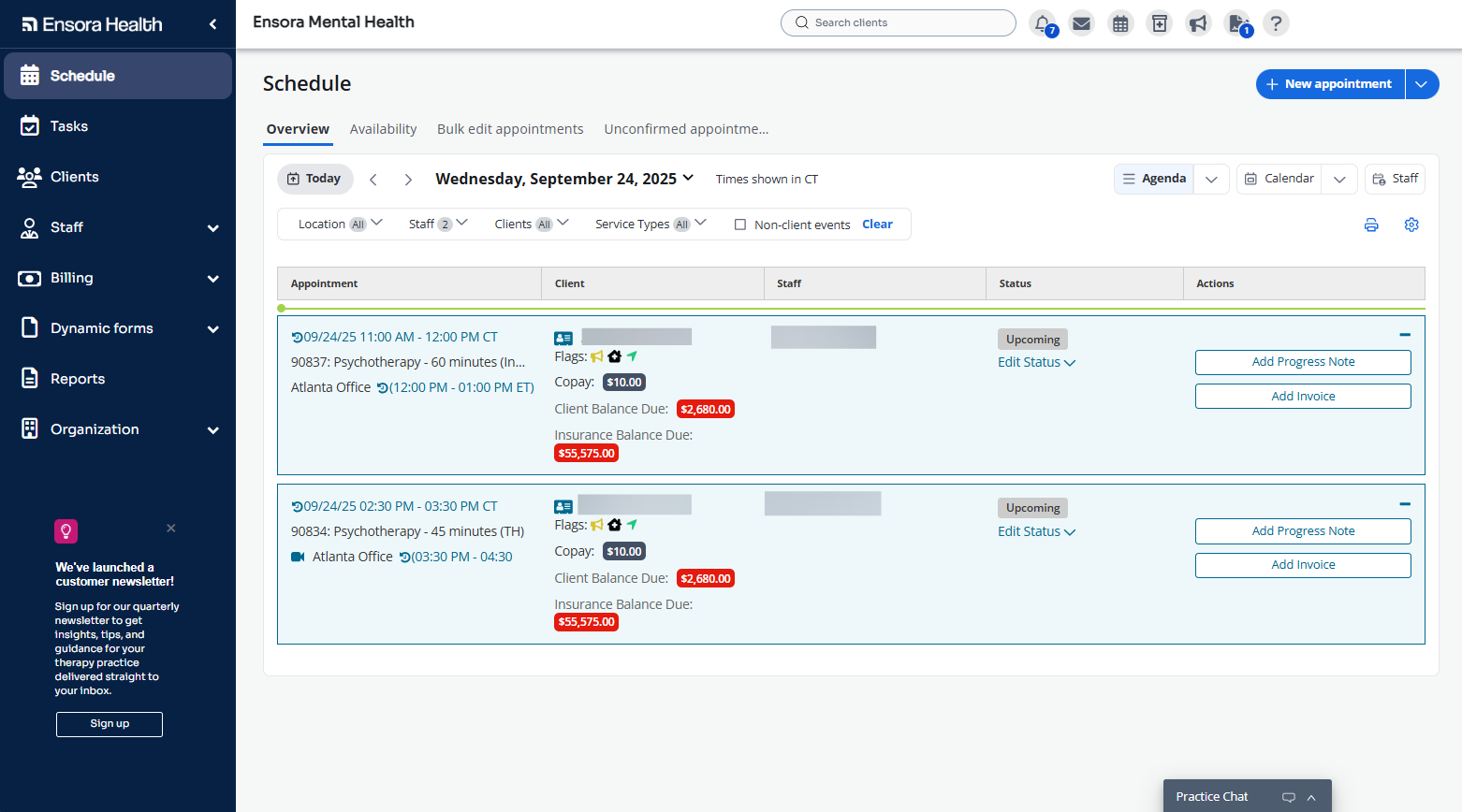This screenshot has height=812, width=1462.
Task: Open the notifications bell icon
Action: [x=1043, y=23]
